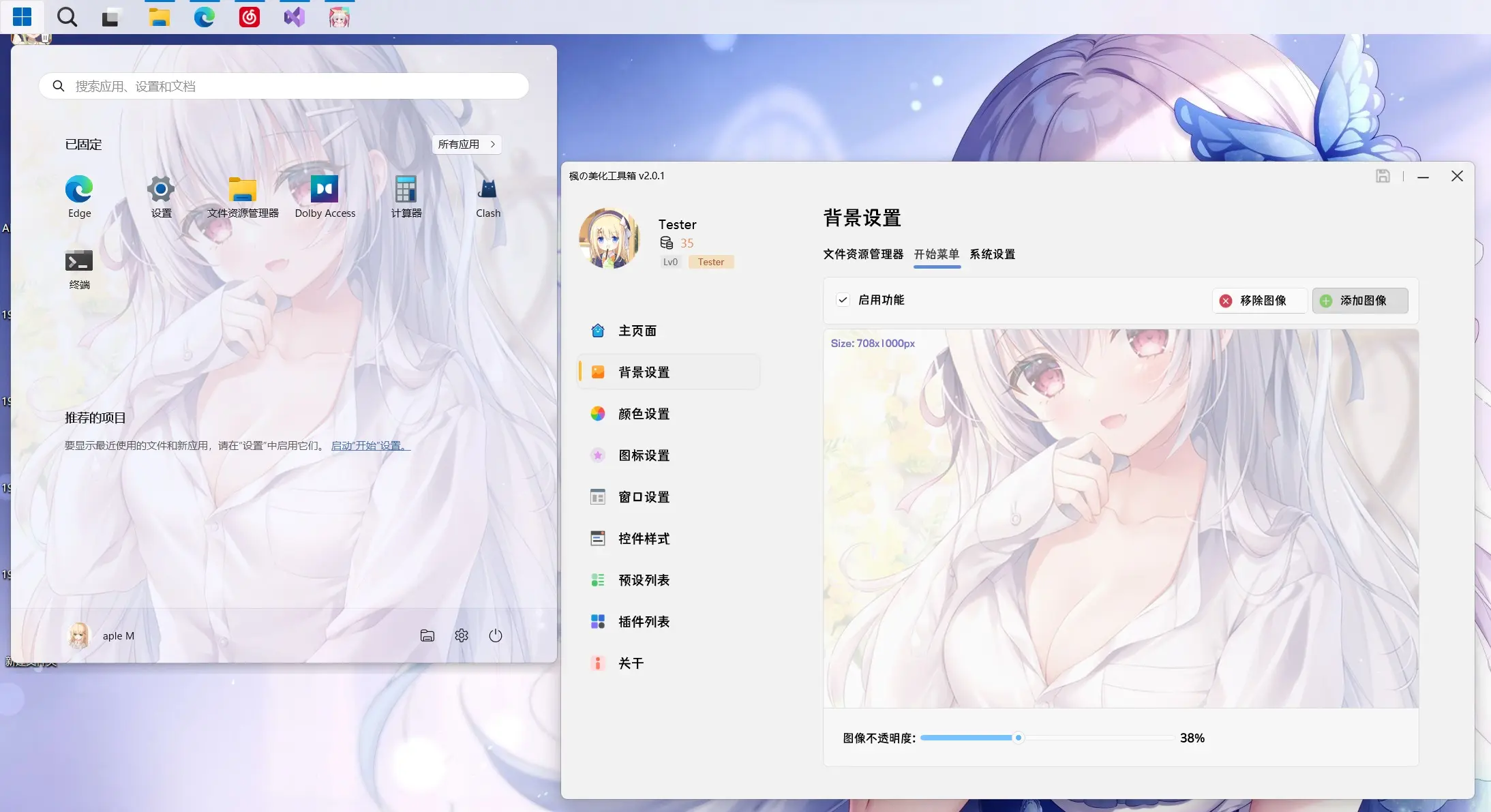
Task: Click the 添加图像 button
Action: point(1360,301)
